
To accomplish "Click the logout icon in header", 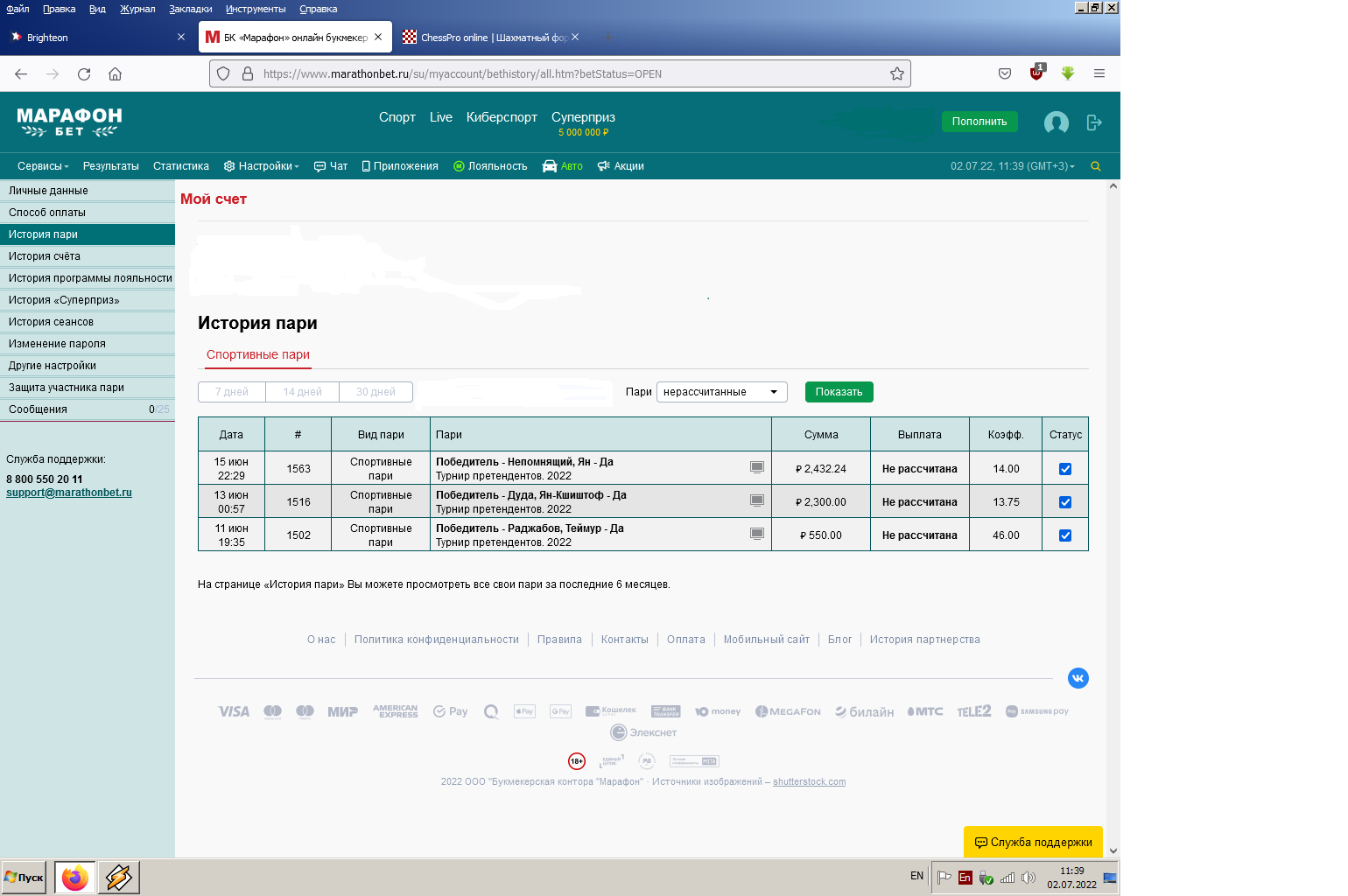I will point(1093,122).
